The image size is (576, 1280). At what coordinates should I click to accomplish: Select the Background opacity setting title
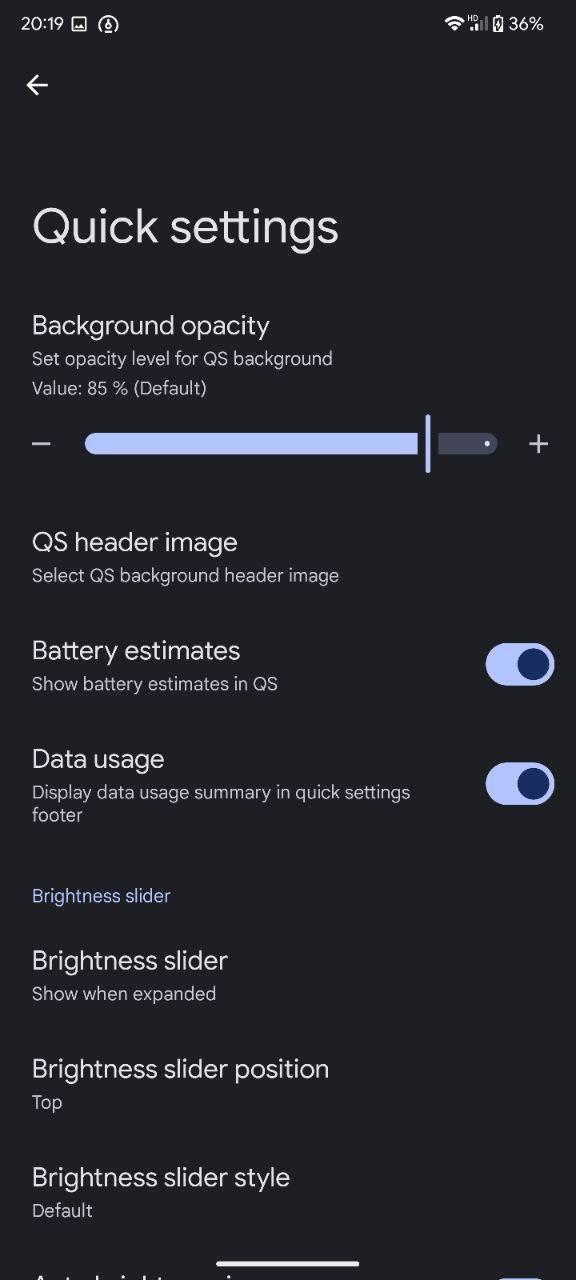151,326
